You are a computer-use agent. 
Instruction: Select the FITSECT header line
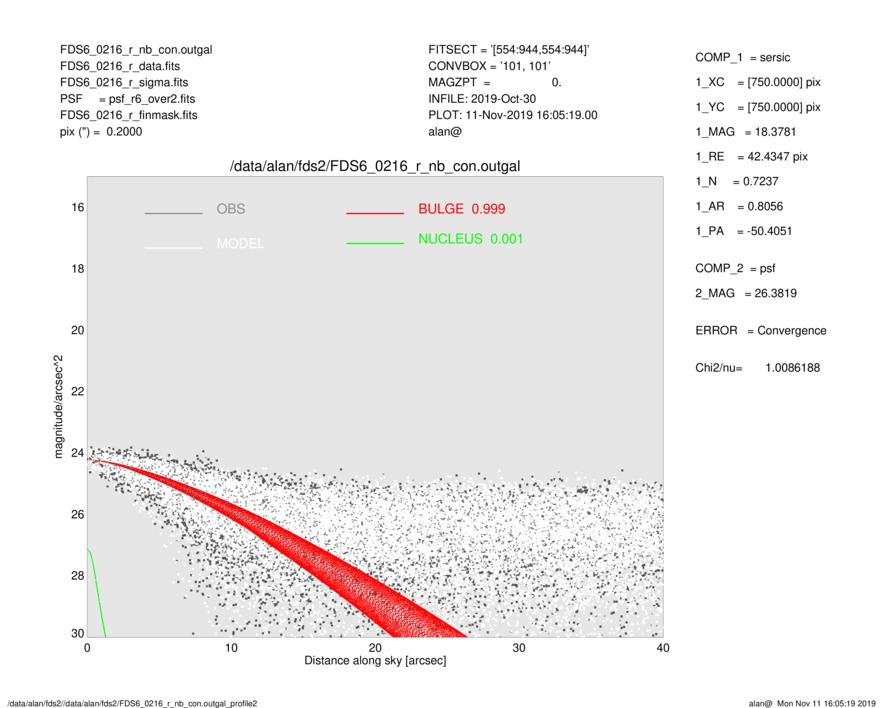click(509, 50)
